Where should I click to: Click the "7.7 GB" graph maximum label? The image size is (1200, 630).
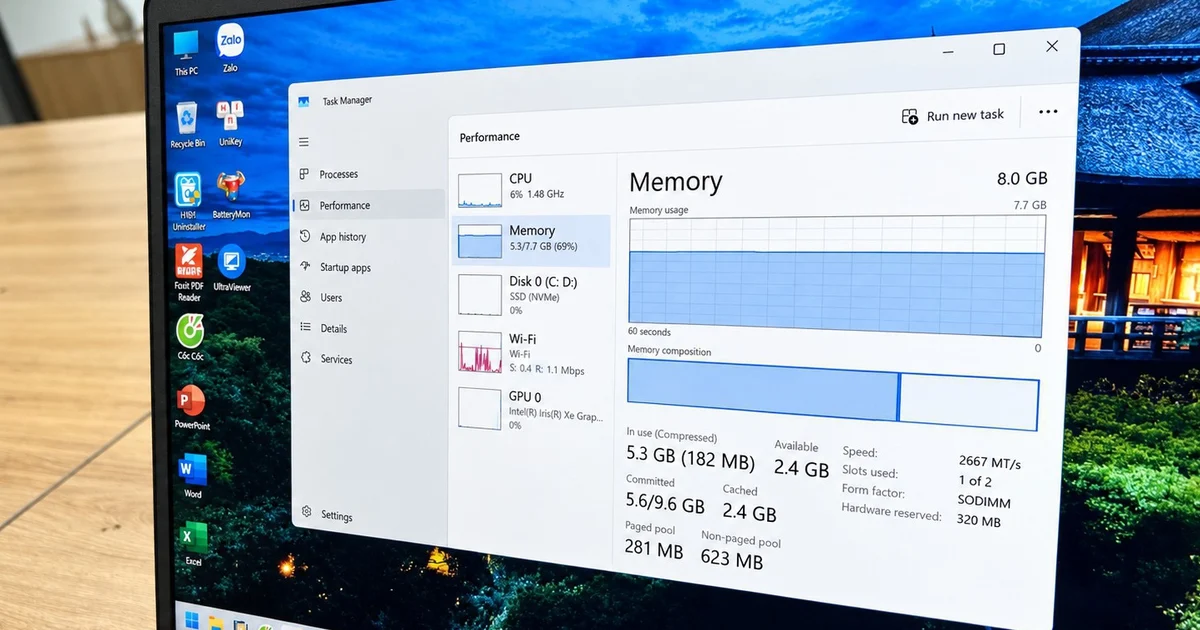click(1029, 205)
